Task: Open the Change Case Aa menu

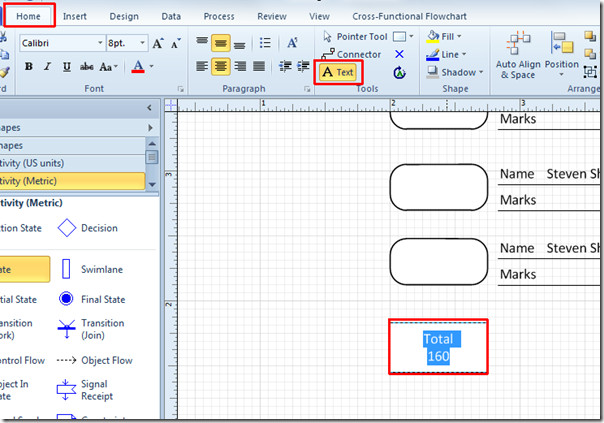Action: (108, 67)
